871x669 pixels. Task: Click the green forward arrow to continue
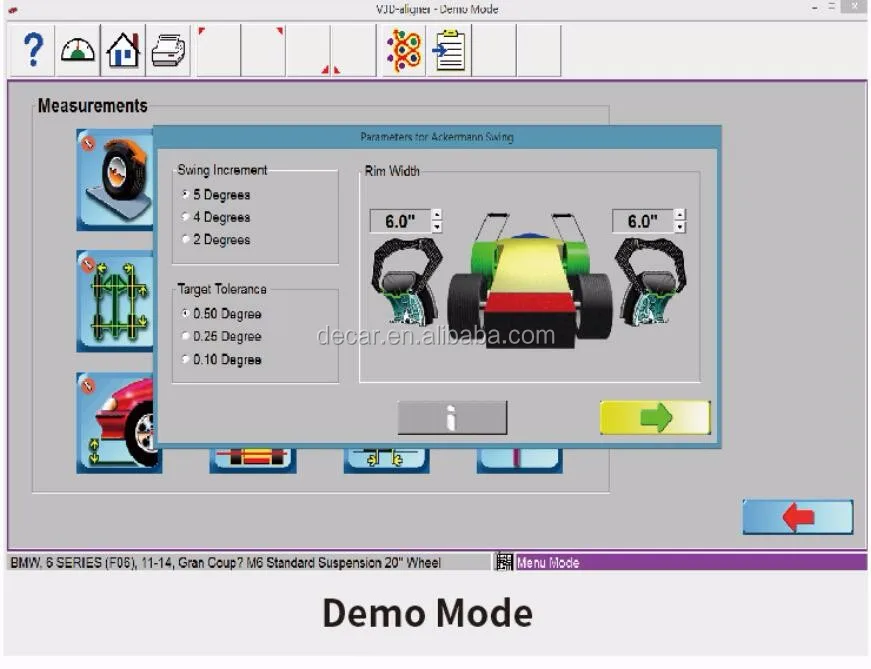pos(655,417)
